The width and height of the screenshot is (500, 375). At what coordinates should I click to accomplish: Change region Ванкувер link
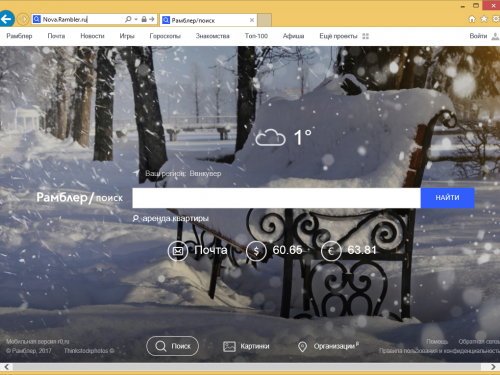click(205, 174)
